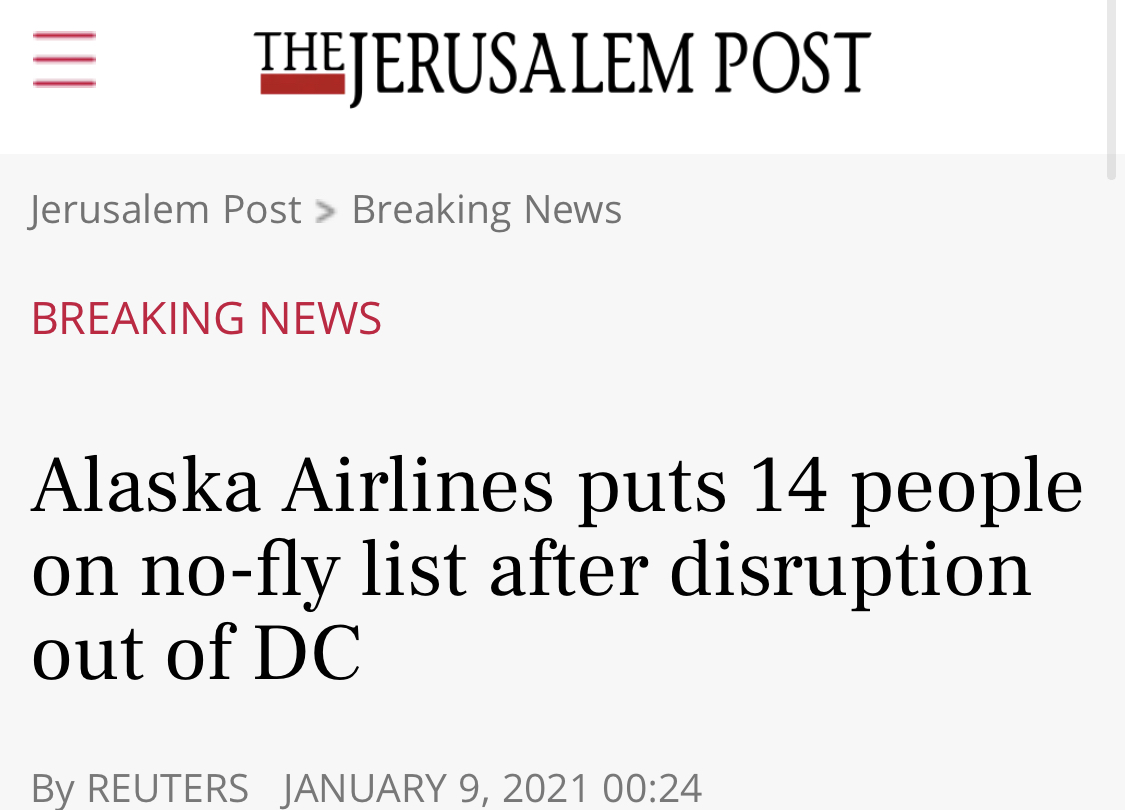Open the hamburger navigation menu
The image size is (1125, 810).
click(x=64, y=60)
